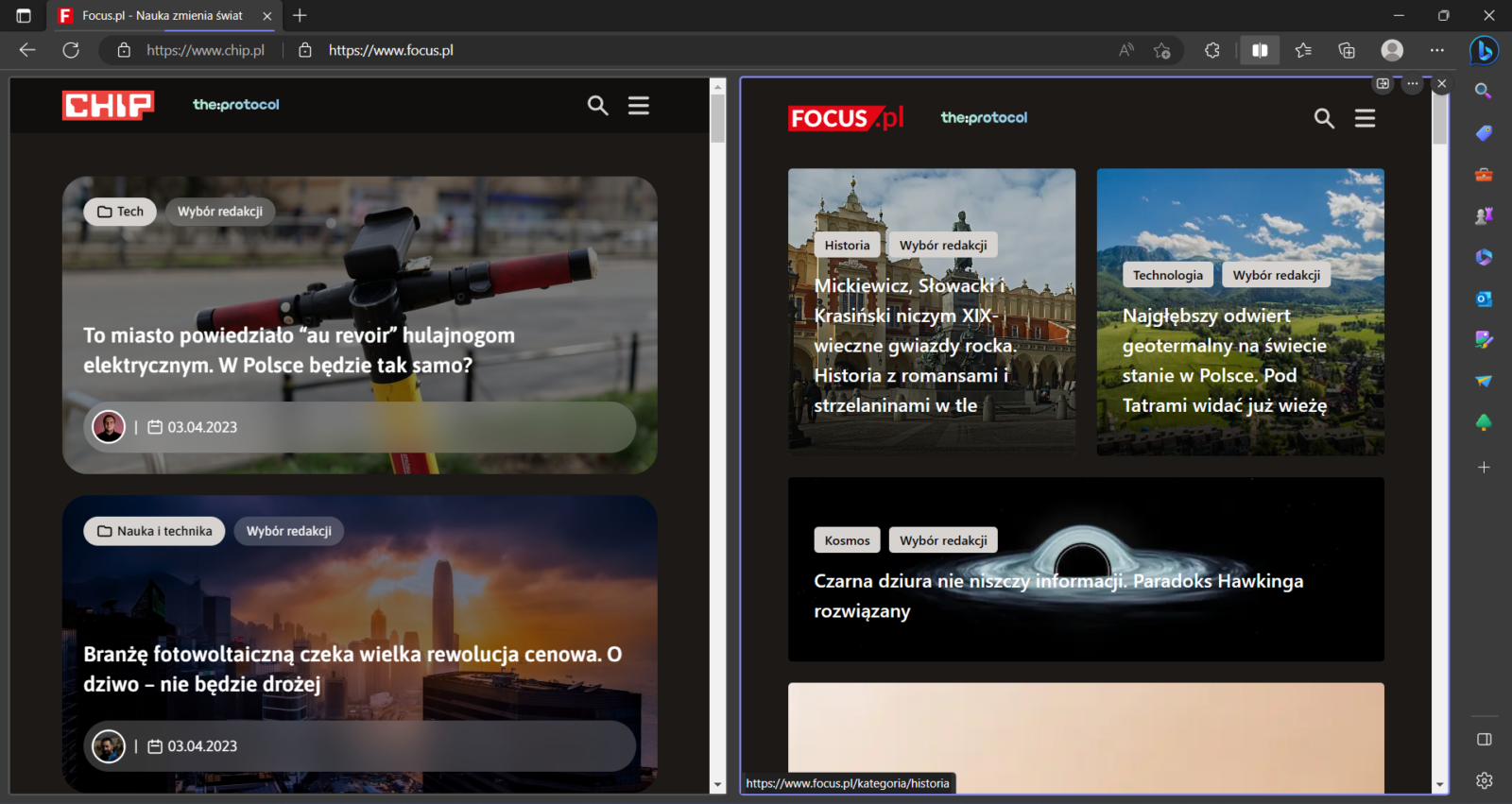Click the CHIP pane vertical scrollbar thumb
The width and height of the screenshot is (1512, 804).
717,118
